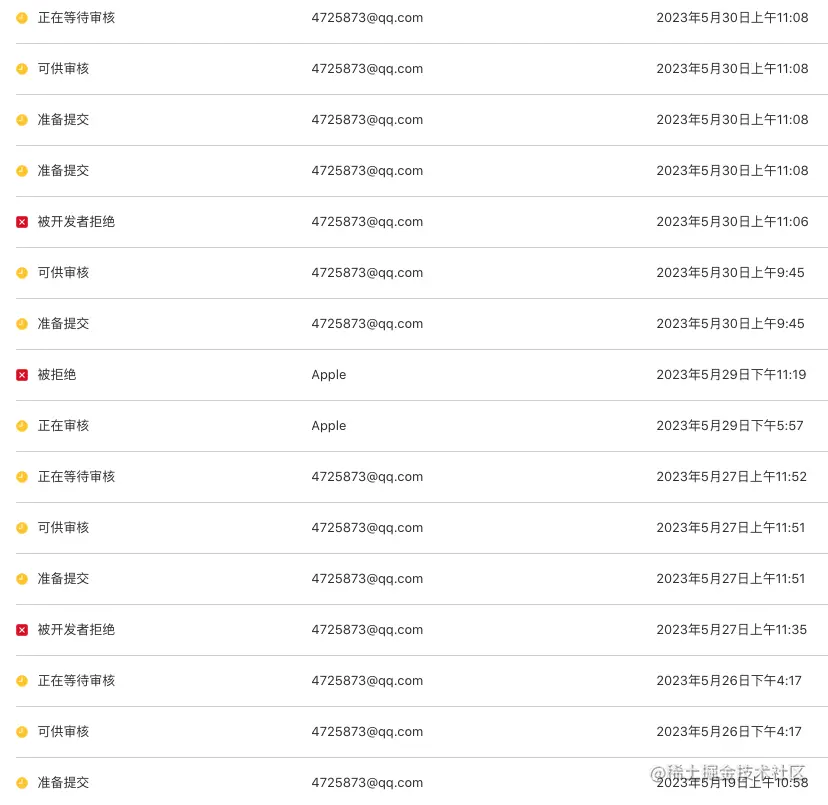Click the 下午4:17 date in the 正在等待审核 row
Screen dimensions: 828x805
click(729, 680)
